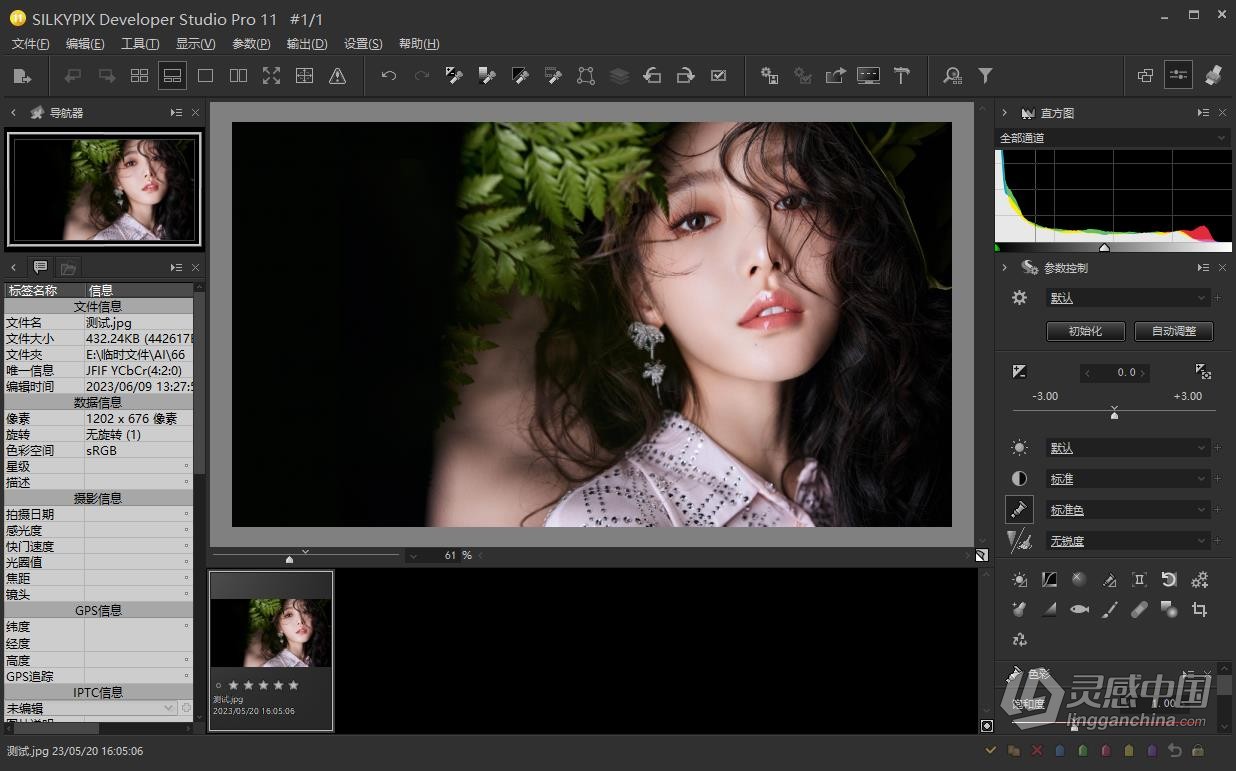Toggle the combination thumbnail-preview view mode
1236x771 pixels.
coord(172,75)
